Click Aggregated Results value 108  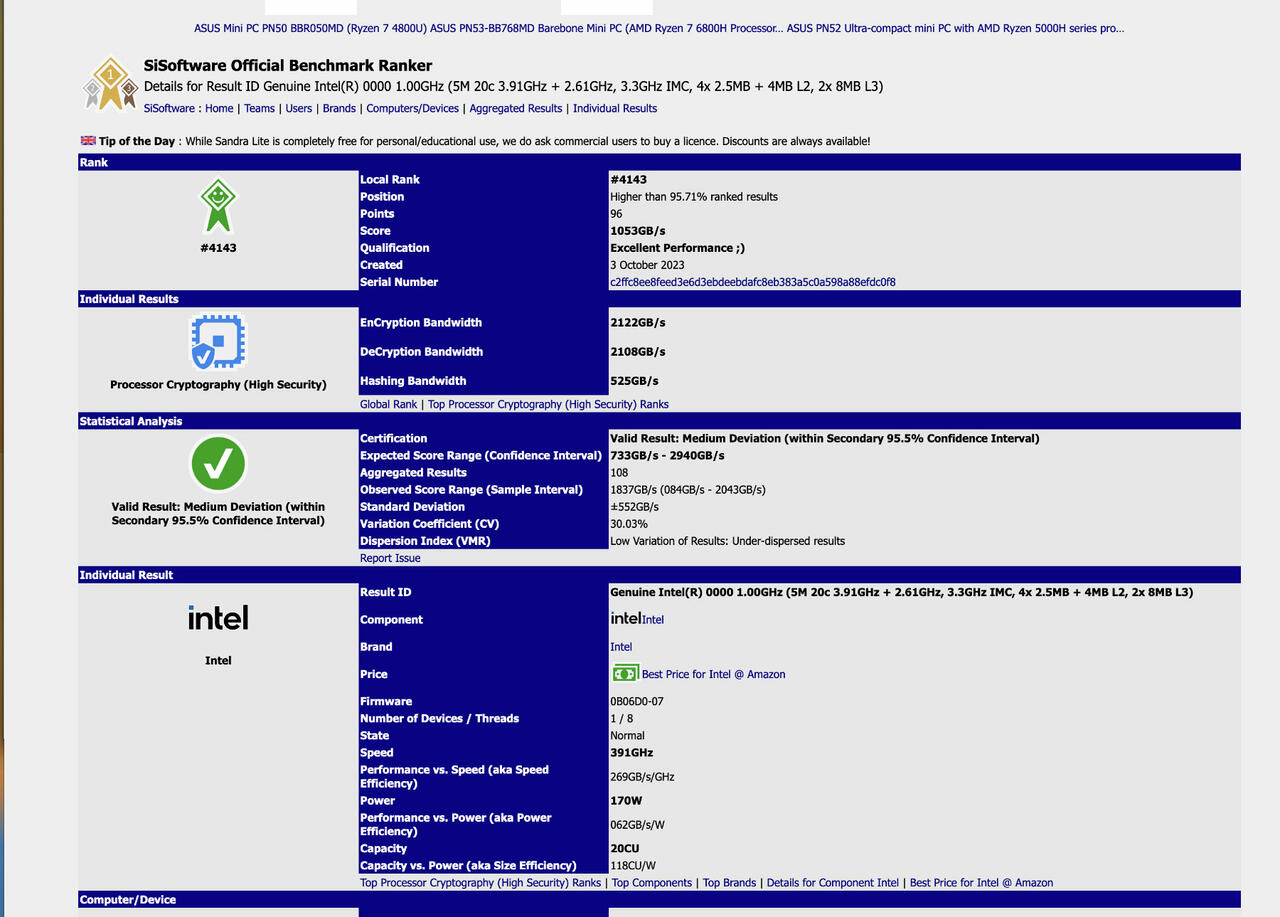click(x=620, y=473)
